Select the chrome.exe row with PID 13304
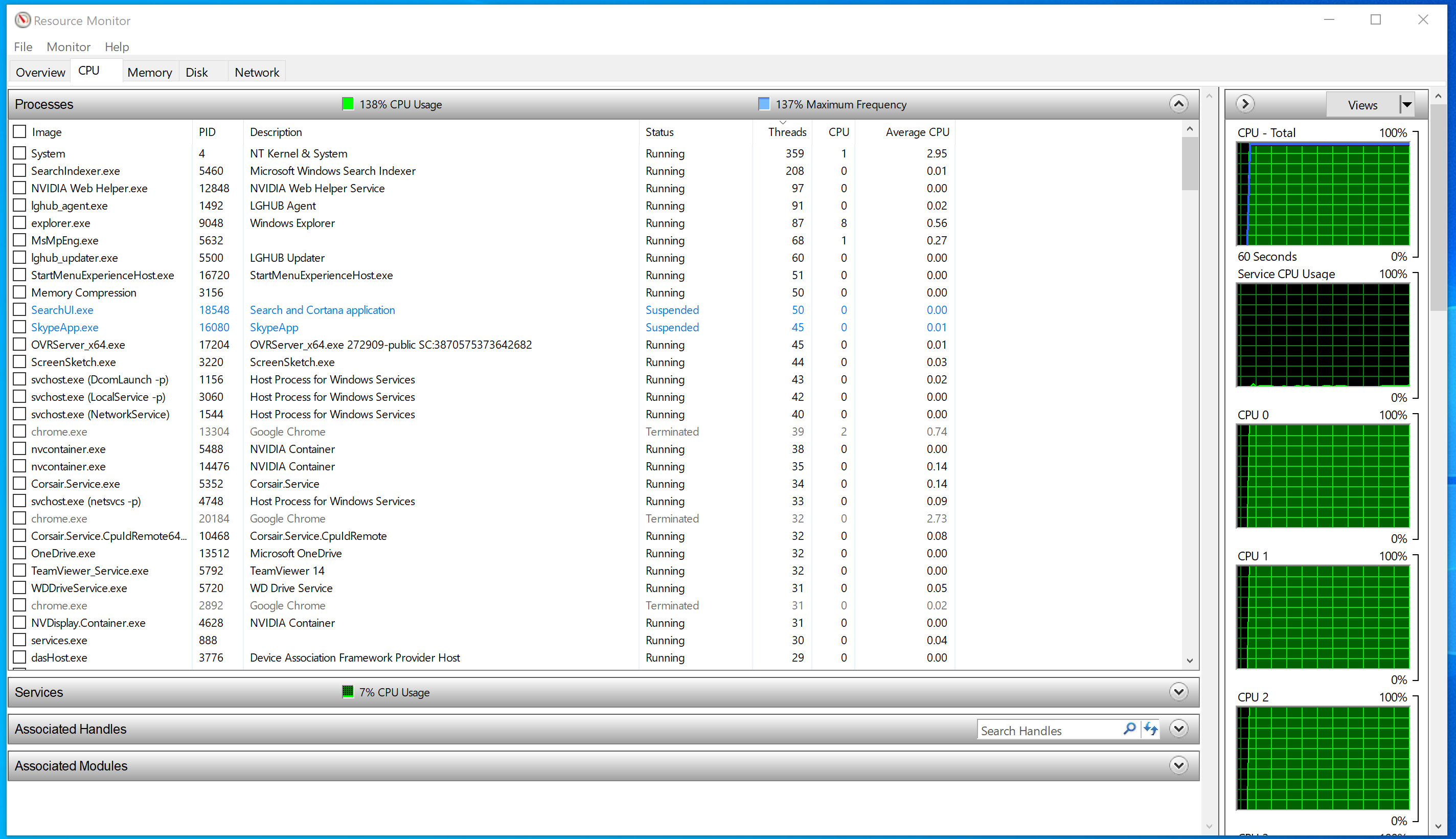 coord(481,431)
